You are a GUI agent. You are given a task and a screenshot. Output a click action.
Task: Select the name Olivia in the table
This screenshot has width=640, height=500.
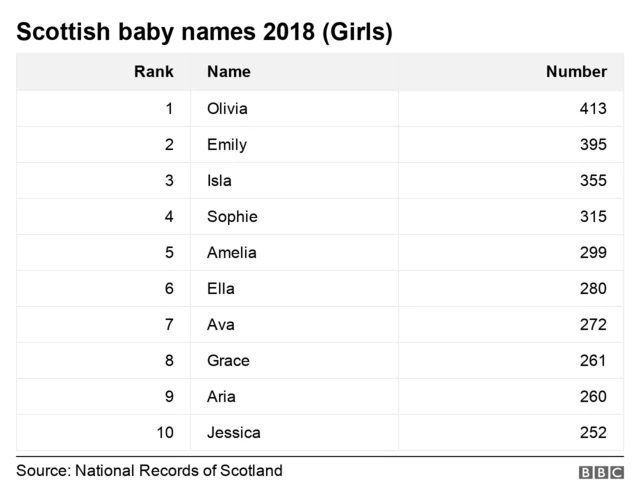pyautogui.click(x=227, y=108)
